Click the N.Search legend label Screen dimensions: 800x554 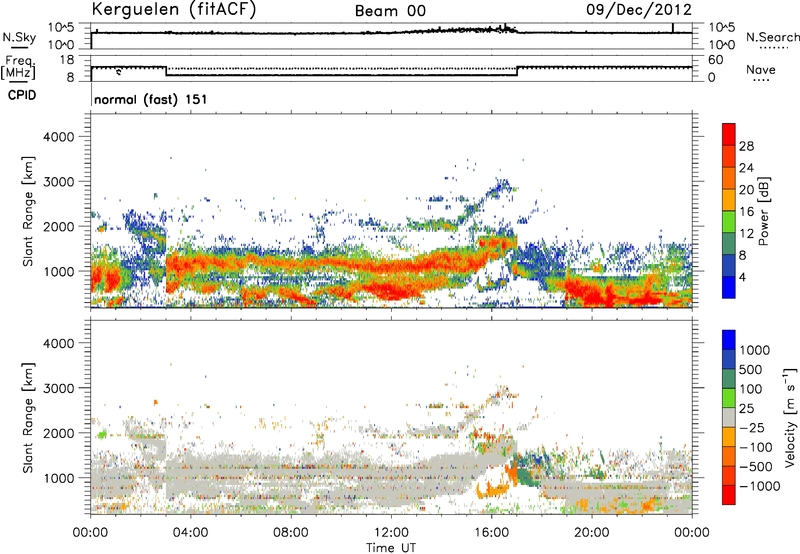coord(773,37)
